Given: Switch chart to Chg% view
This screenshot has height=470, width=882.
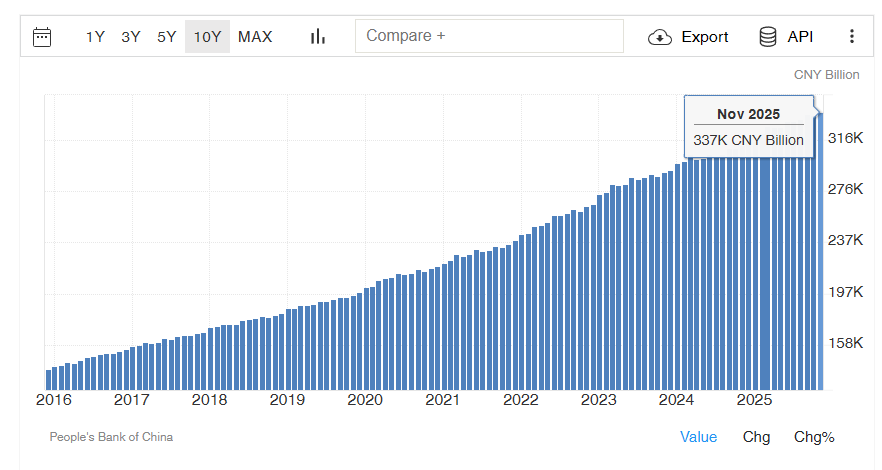Looking at the screenshot, I should 814,437.
